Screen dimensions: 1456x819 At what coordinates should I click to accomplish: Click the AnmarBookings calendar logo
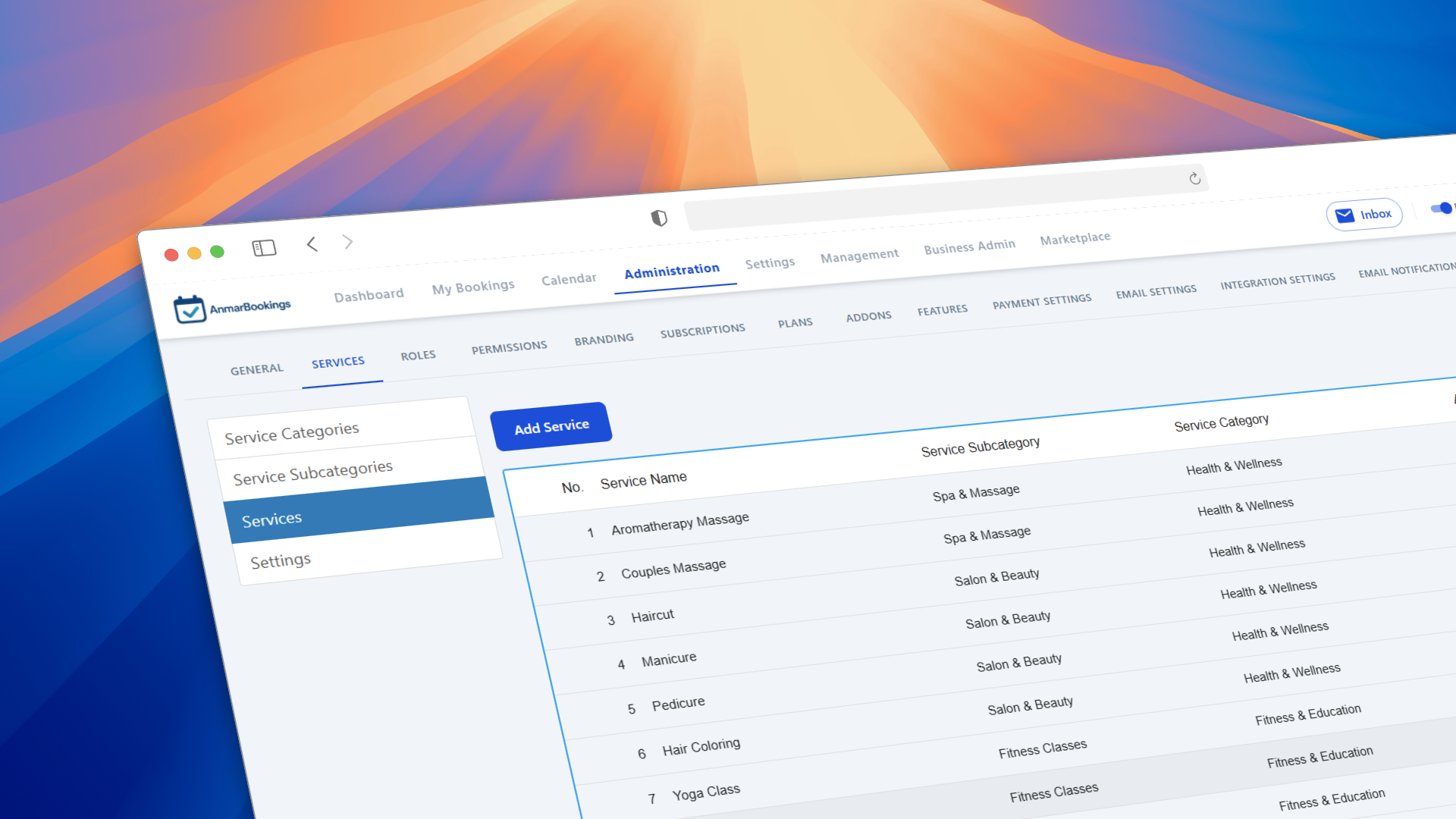tap(191, 308)
